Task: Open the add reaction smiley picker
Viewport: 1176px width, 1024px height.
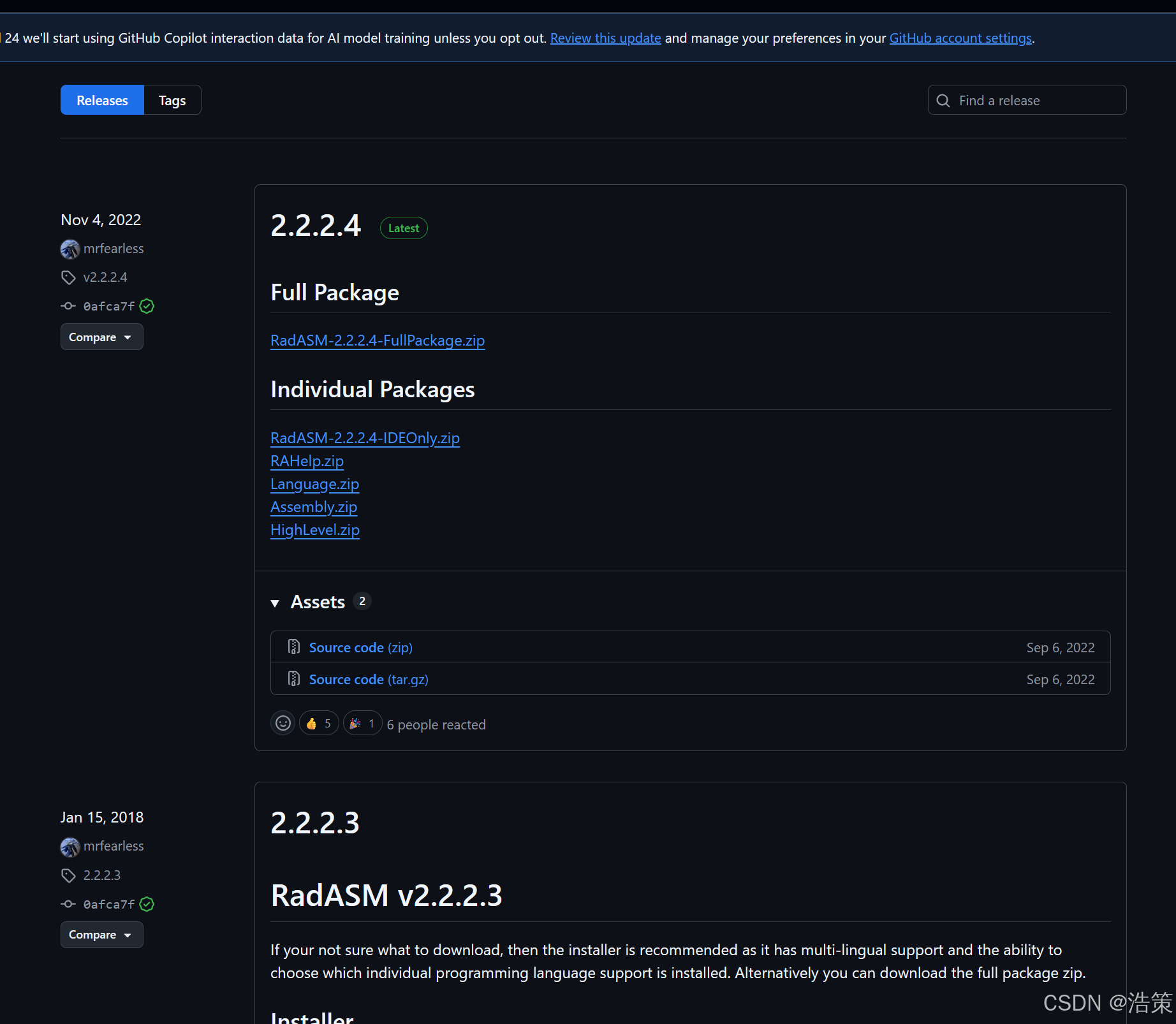Action: point(283,723)
